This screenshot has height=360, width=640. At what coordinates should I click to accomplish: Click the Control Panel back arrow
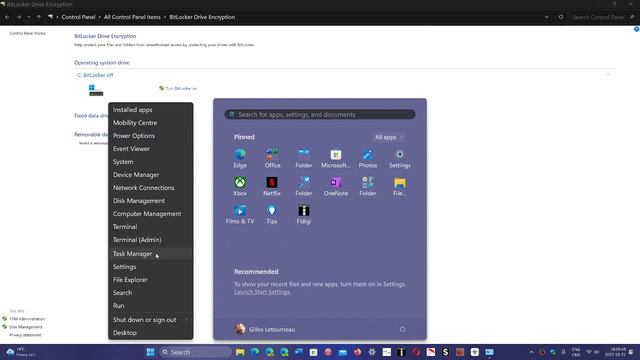point(7,17)
